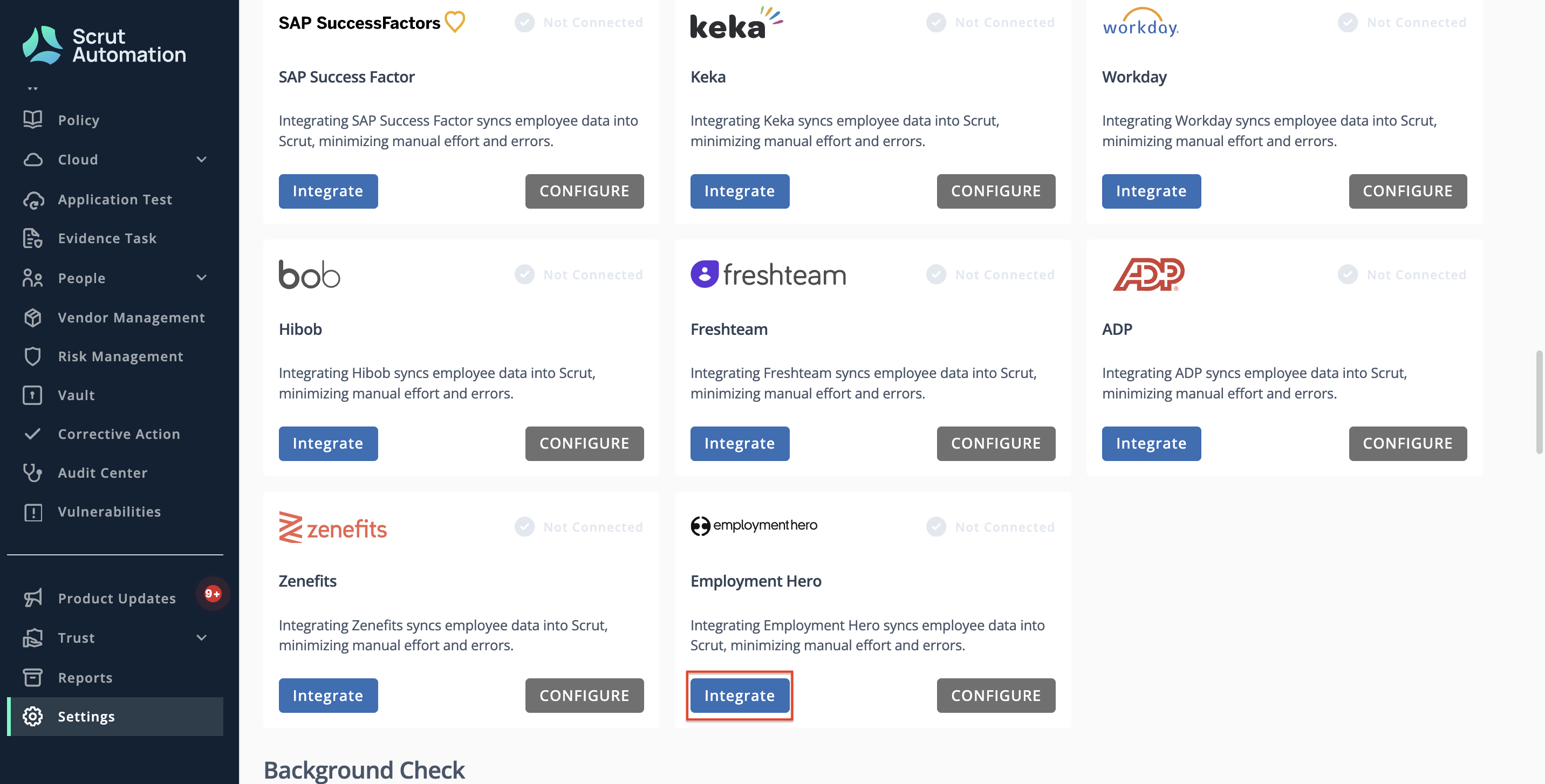
Task: Click Integrate for Employment Hero
Action: click(x=740, y=695)
